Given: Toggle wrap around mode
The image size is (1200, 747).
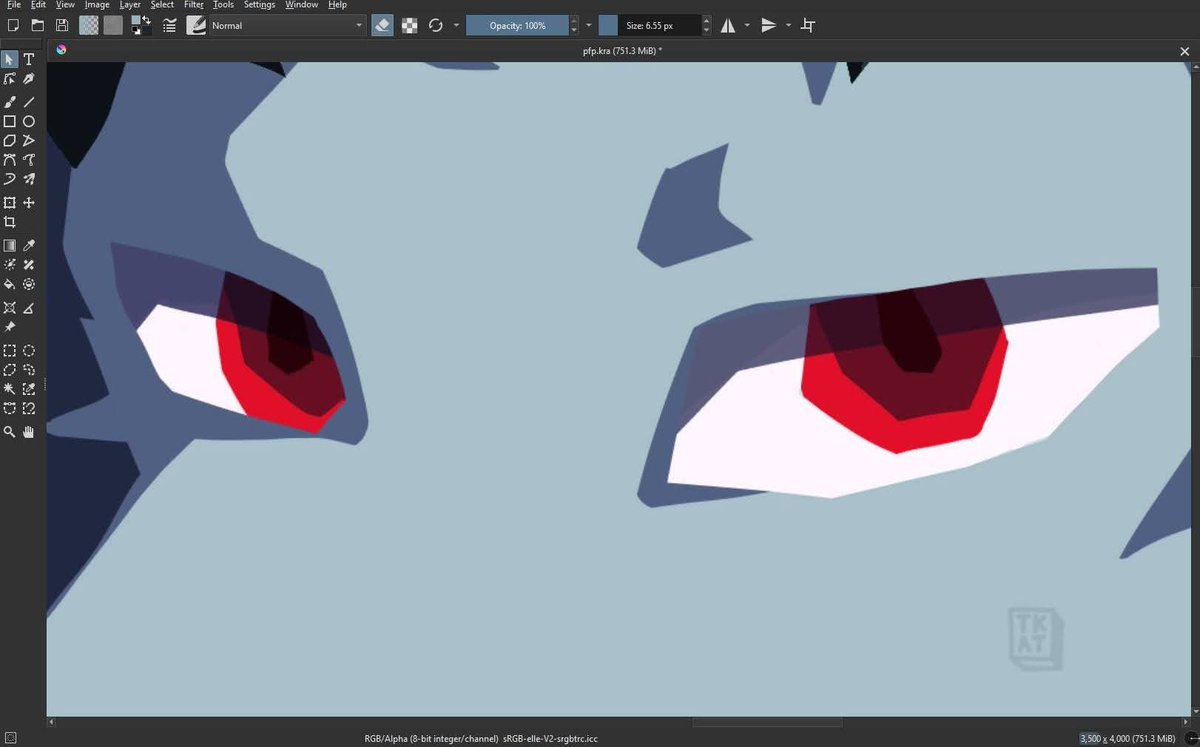Looking at the screenshot, I should 808,25.
